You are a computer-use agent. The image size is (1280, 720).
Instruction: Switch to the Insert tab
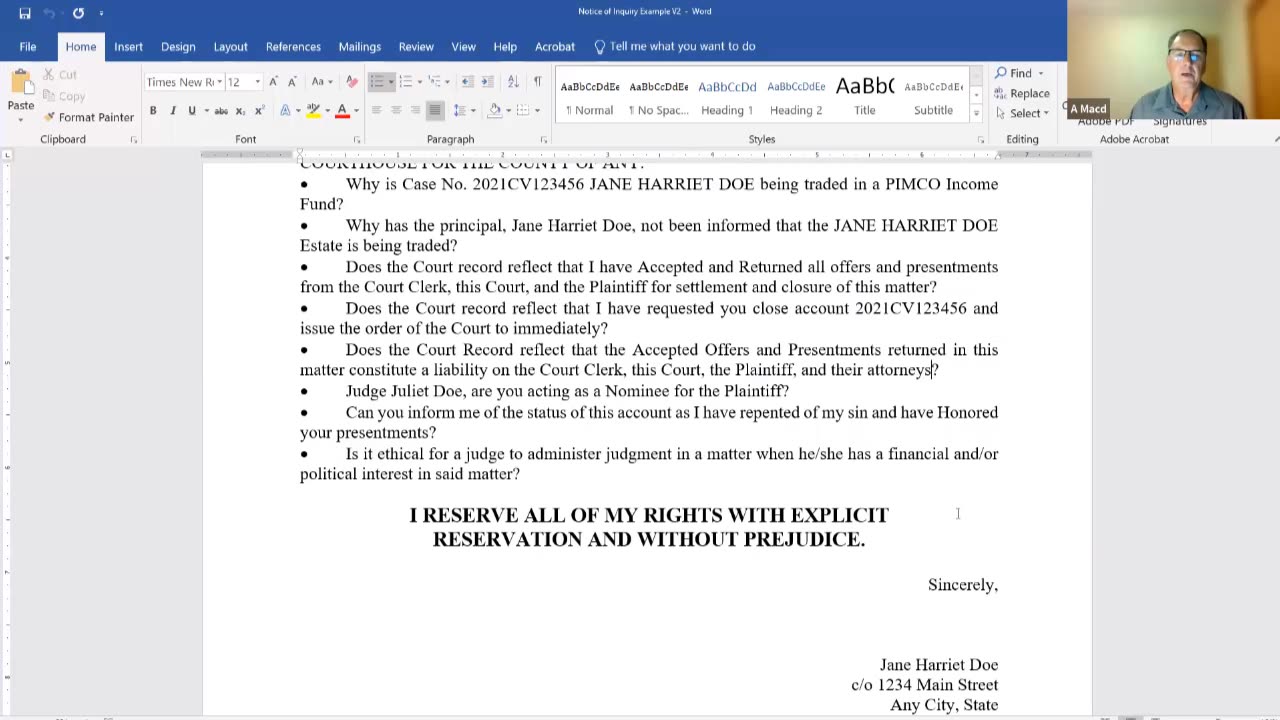[128, 46]
